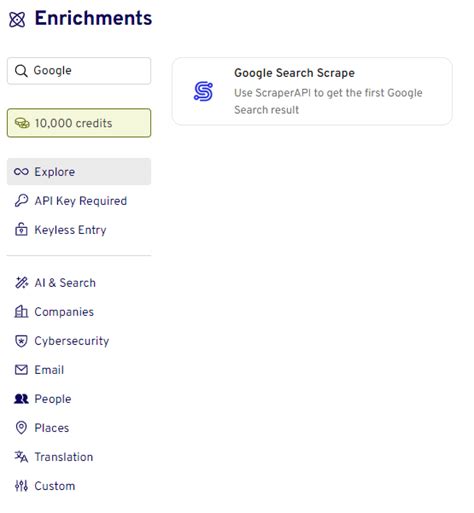The image size is (474, 513).
Task: Click the infinity icon next to Explore
Action: [21, 172]
